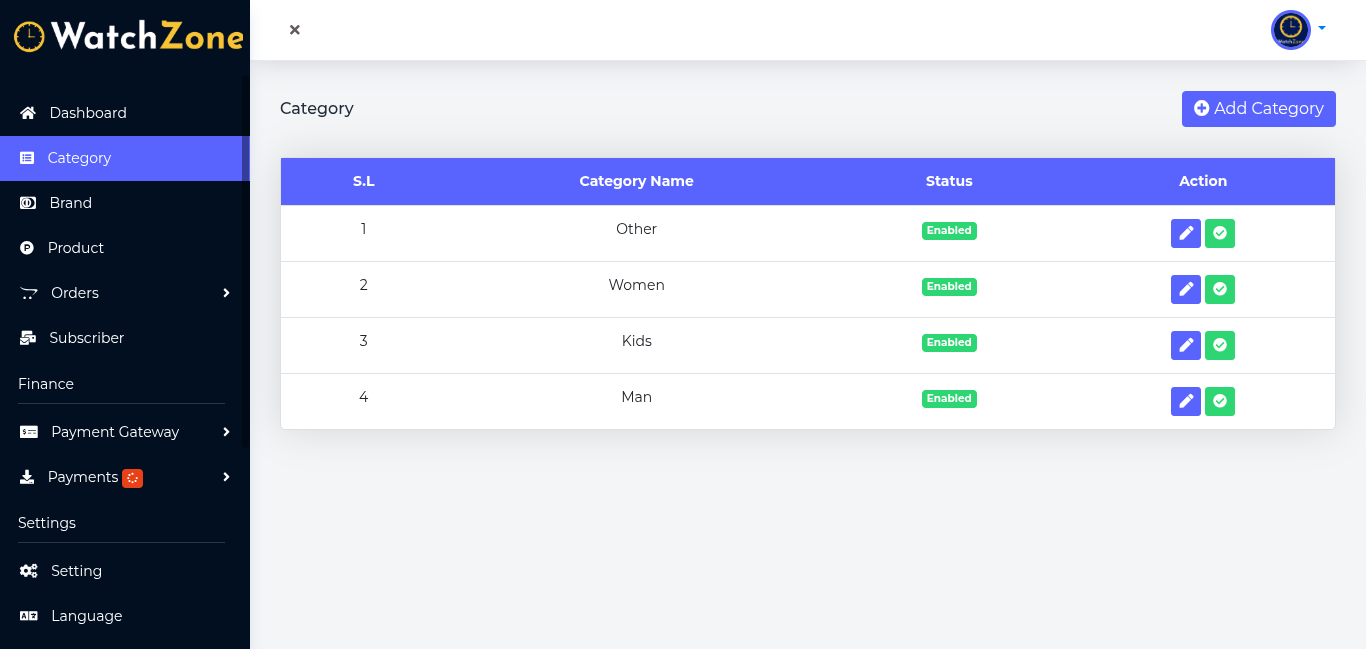Go to the Product page in sidebar
This screenshot has width=1366, height=649.
(75, 248)
